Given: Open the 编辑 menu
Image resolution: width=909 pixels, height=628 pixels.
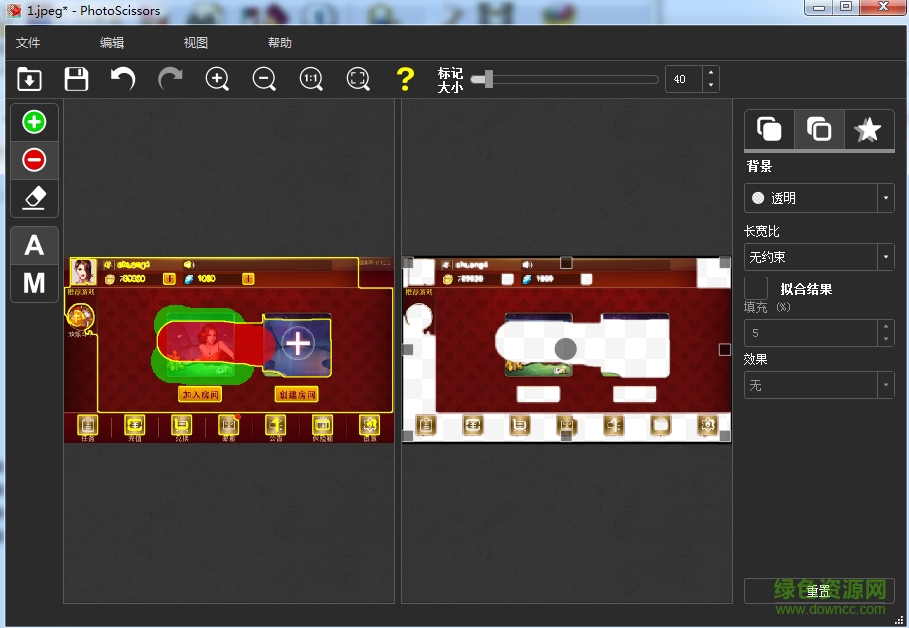Looking at the screenshot, I should (112, 43).
